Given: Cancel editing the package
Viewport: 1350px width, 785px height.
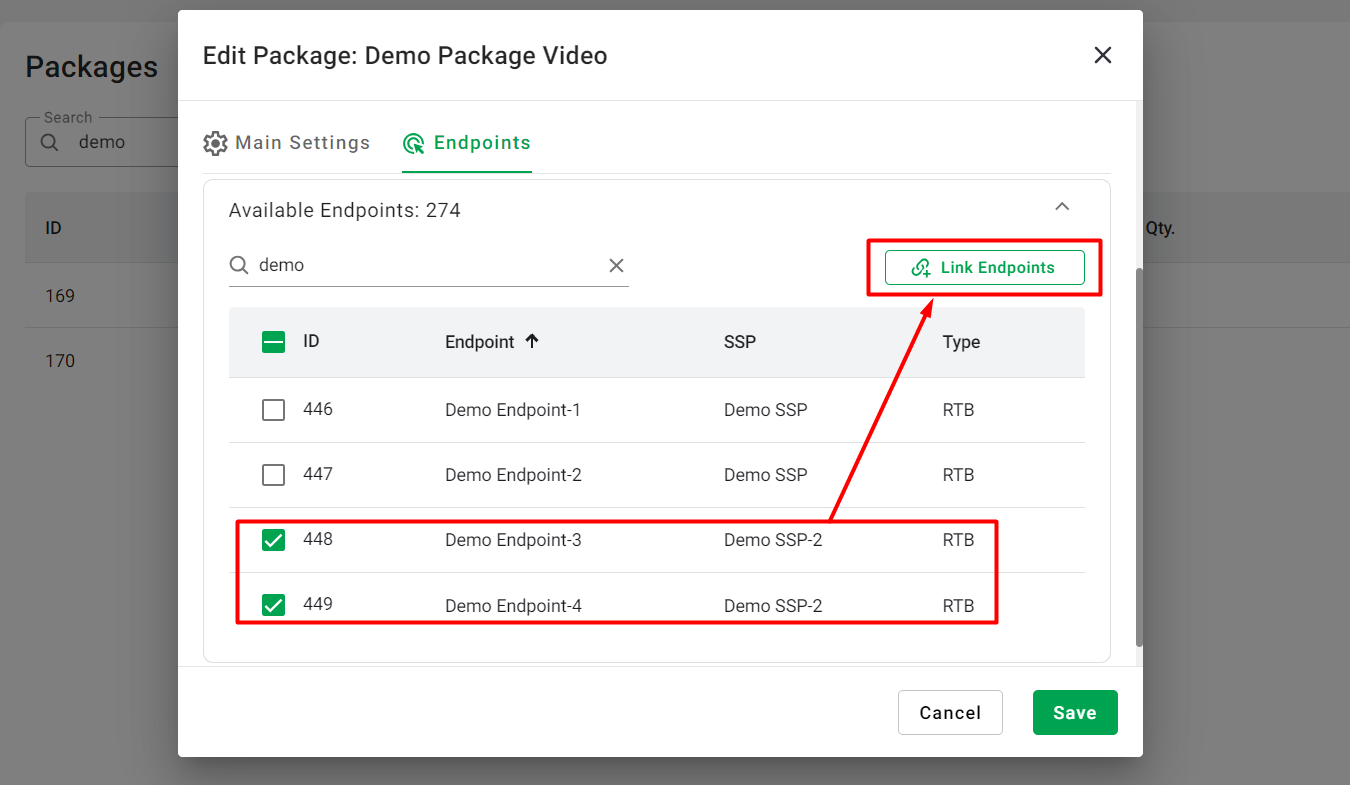Looking at the screenshot, I should (x=949, y=713).
